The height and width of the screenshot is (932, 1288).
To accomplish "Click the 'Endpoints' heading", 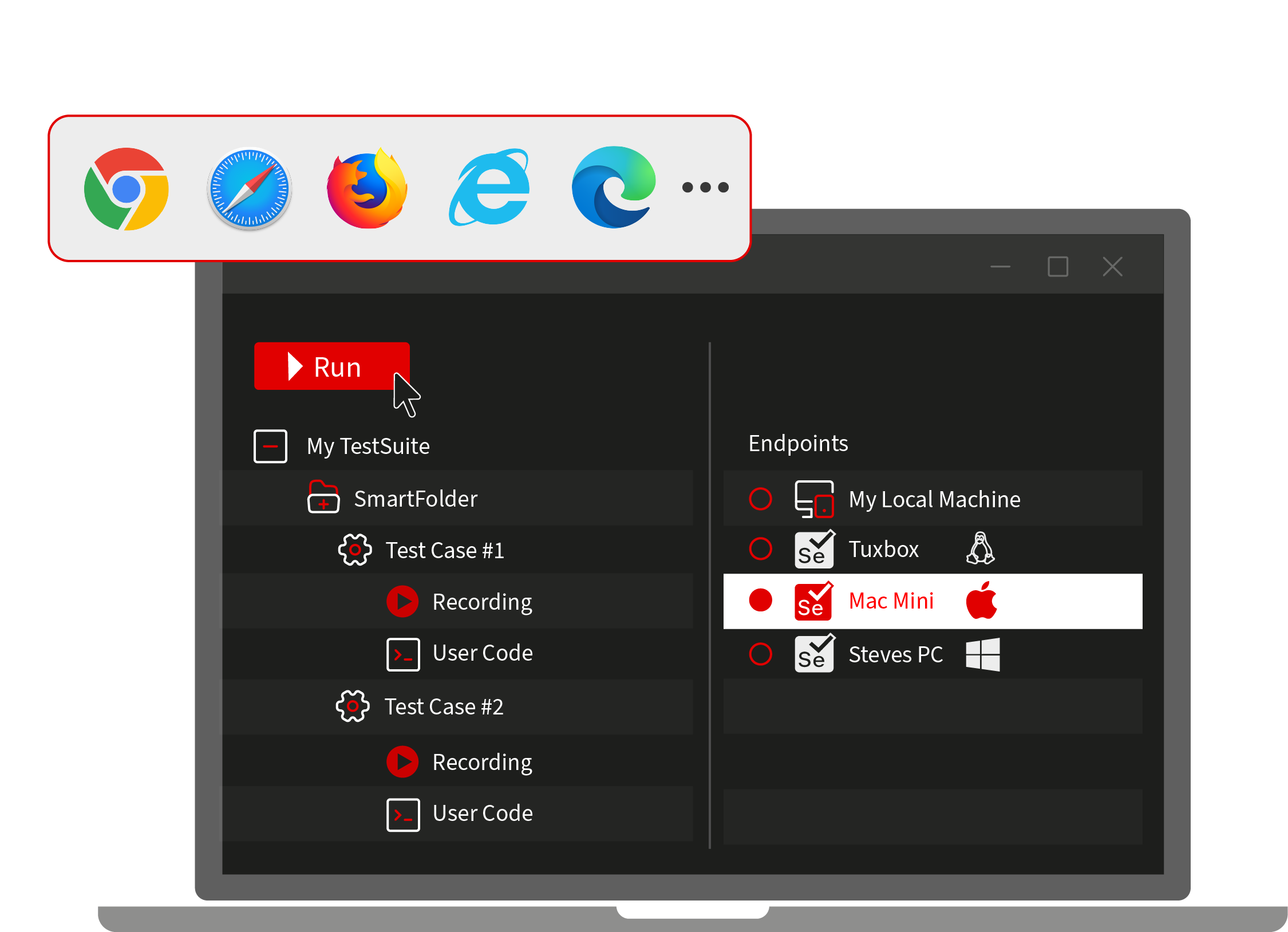I will tap(798, 444).
